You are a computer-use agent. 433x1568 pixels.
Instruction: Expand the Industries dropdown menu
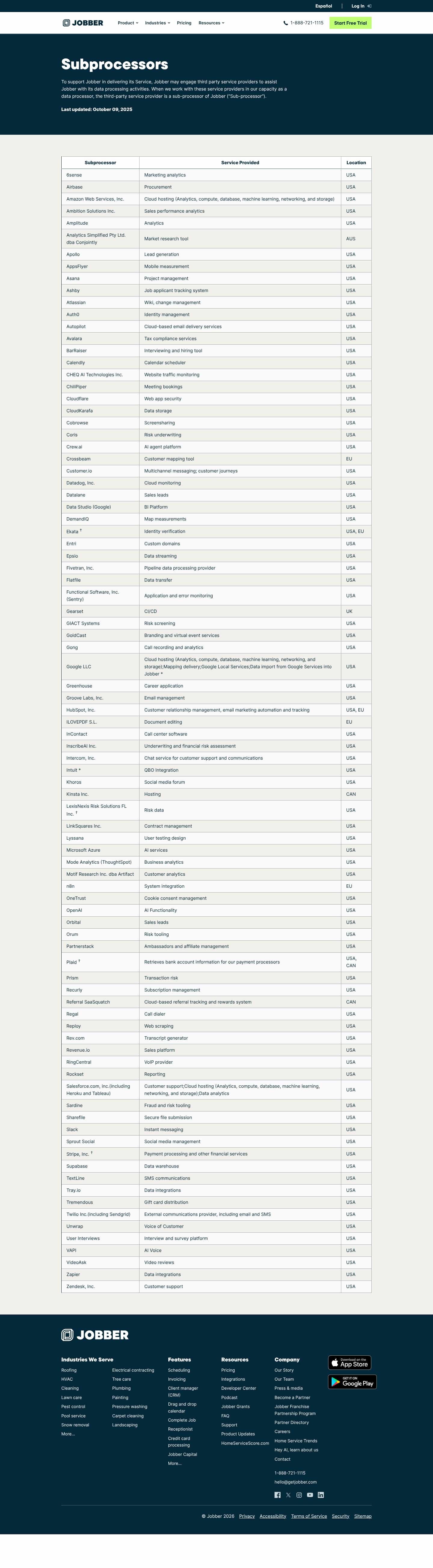(157, 23)
